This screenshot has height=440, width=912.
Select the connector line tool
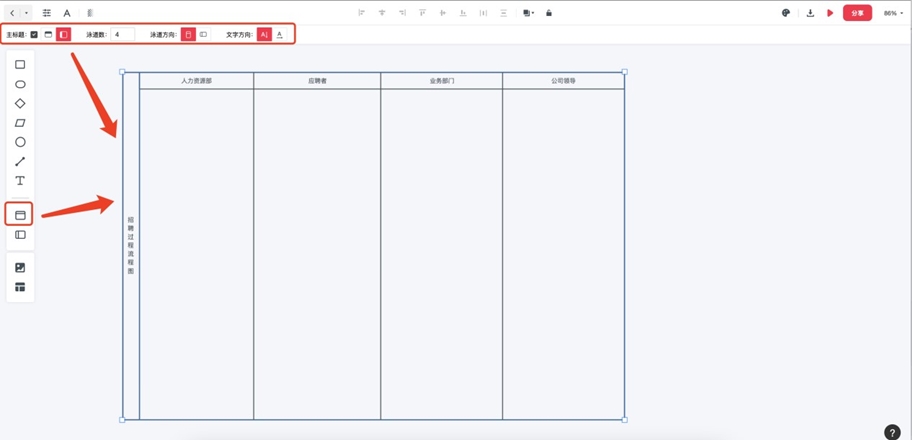20,161
